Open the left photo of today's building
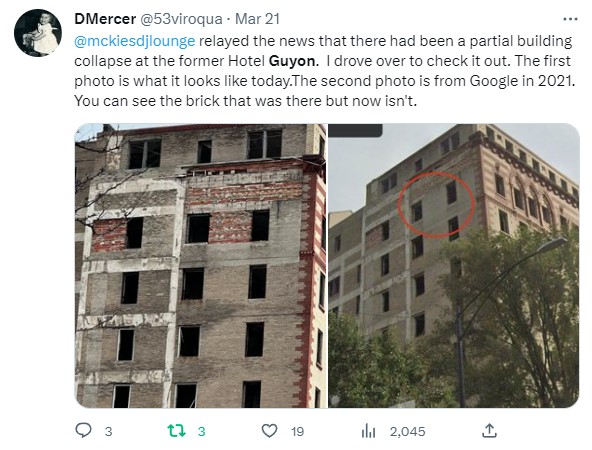The image size is (592, 450). [201, 266]
